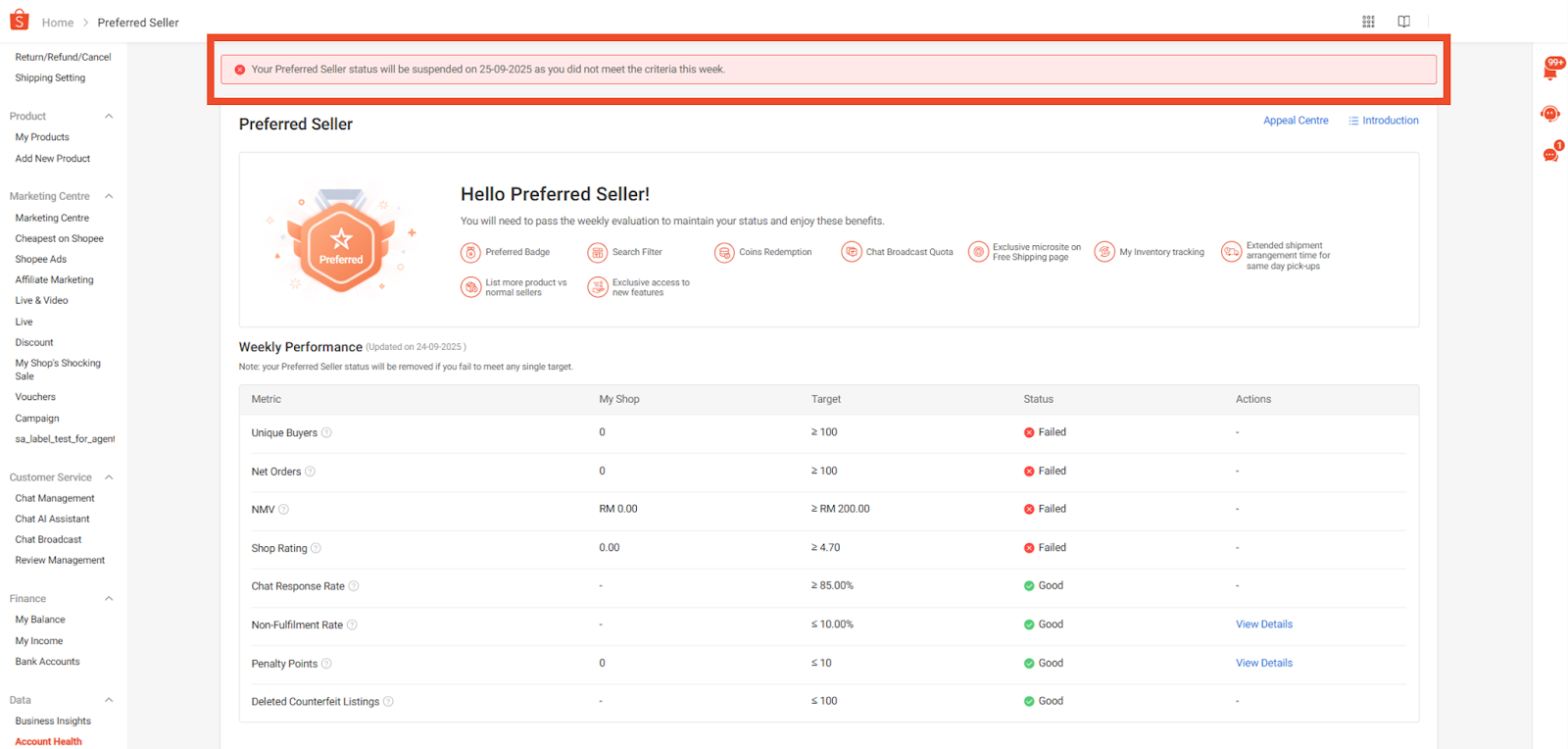Open Account Health in sidebar
The height and width of the screenshot is (749, 1568).
(48, 742)
